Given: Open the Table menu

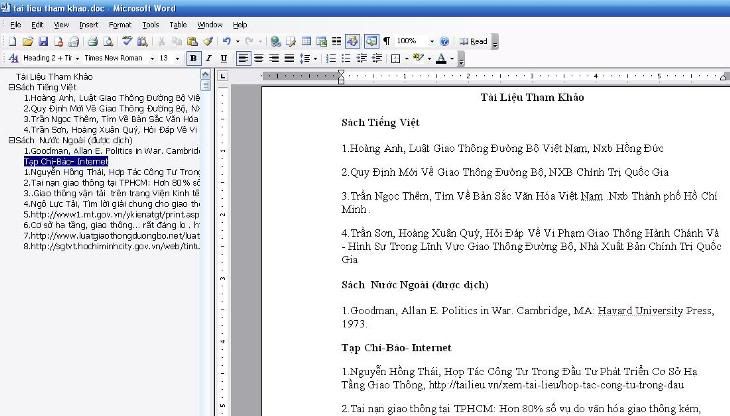Looking at the screenshot, I should coord(178,24).
